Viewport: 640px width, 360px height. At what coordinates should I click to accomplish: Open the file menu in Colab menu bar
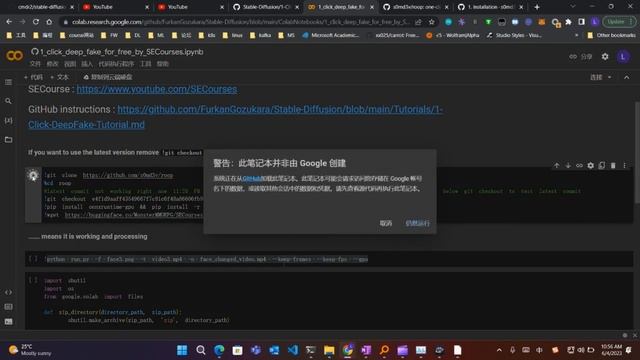click(x=35, y=64)
